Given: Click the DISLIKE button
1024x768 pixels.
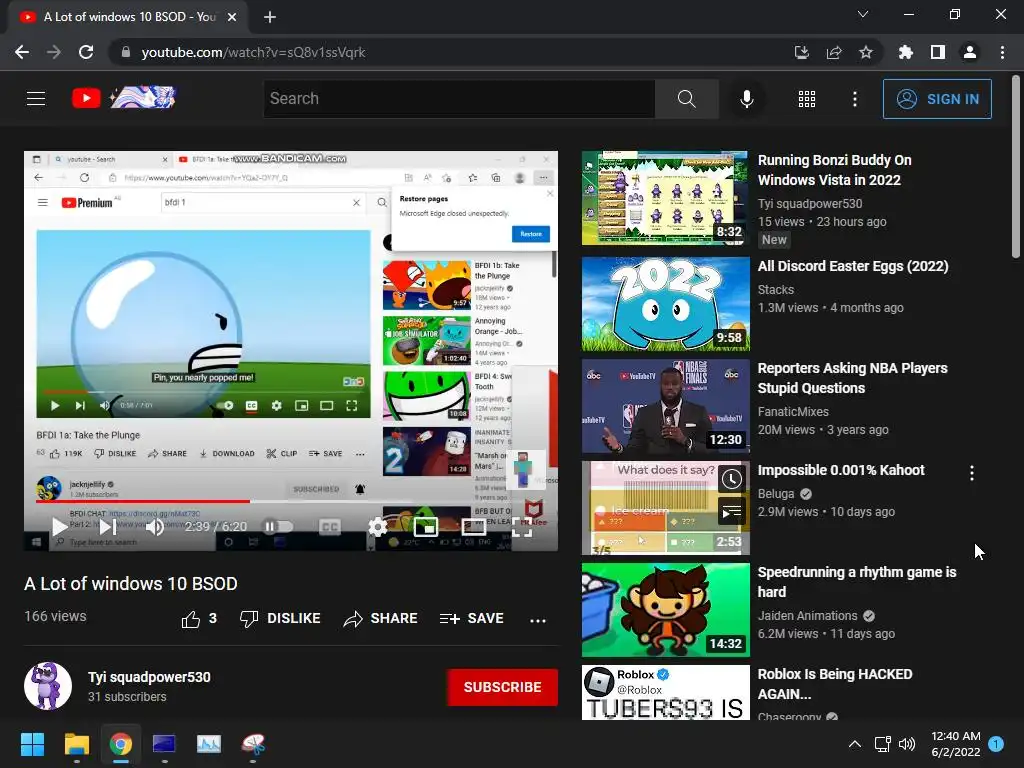Looking at the screenshot, I should pyautogui.click(x=280, y=618).
